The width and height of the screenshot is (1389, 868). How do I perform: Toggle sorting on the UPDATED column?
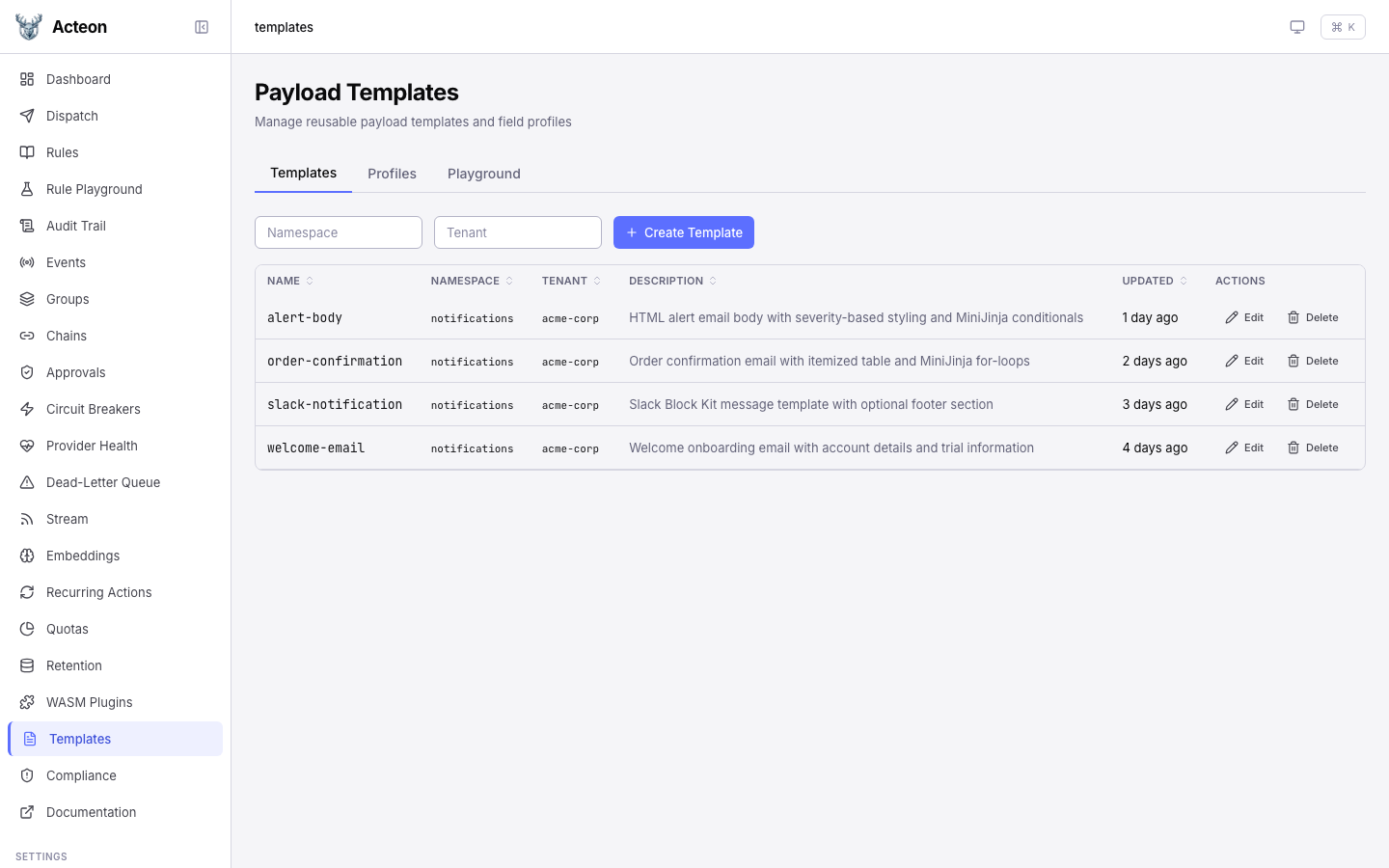(x=1184, y=281)
